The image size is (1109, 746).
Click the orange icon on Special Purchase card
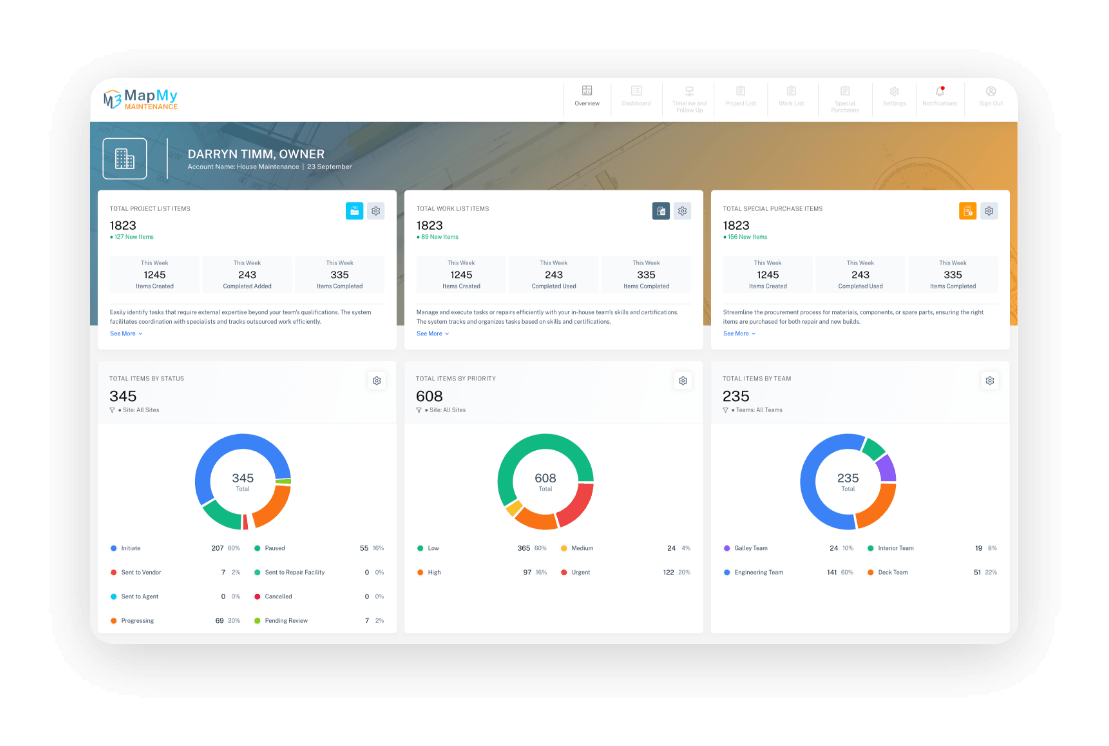[x=968, y=211]
